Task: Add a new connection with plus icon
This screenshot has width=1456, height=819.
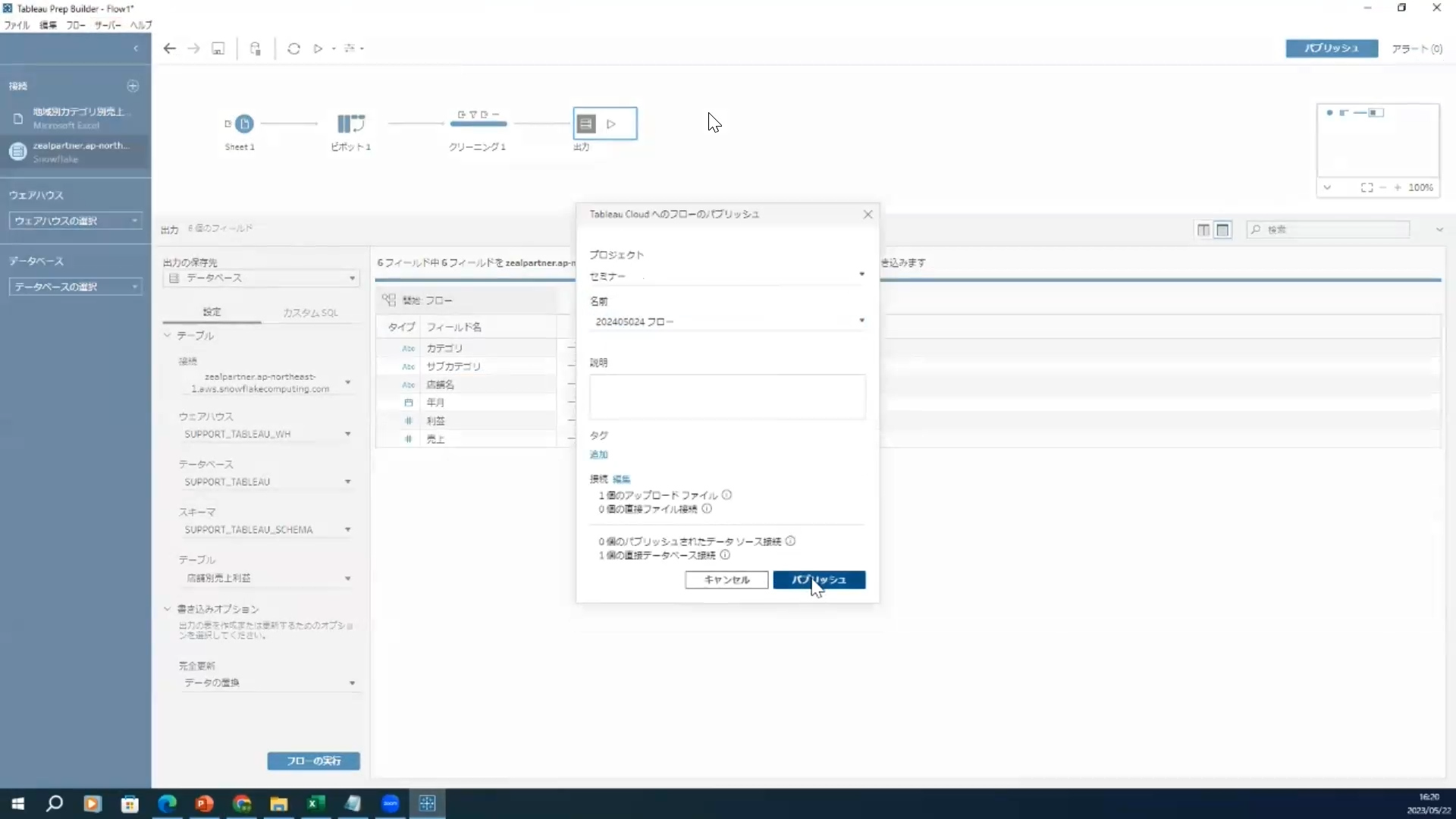Action: click(133, 86)
